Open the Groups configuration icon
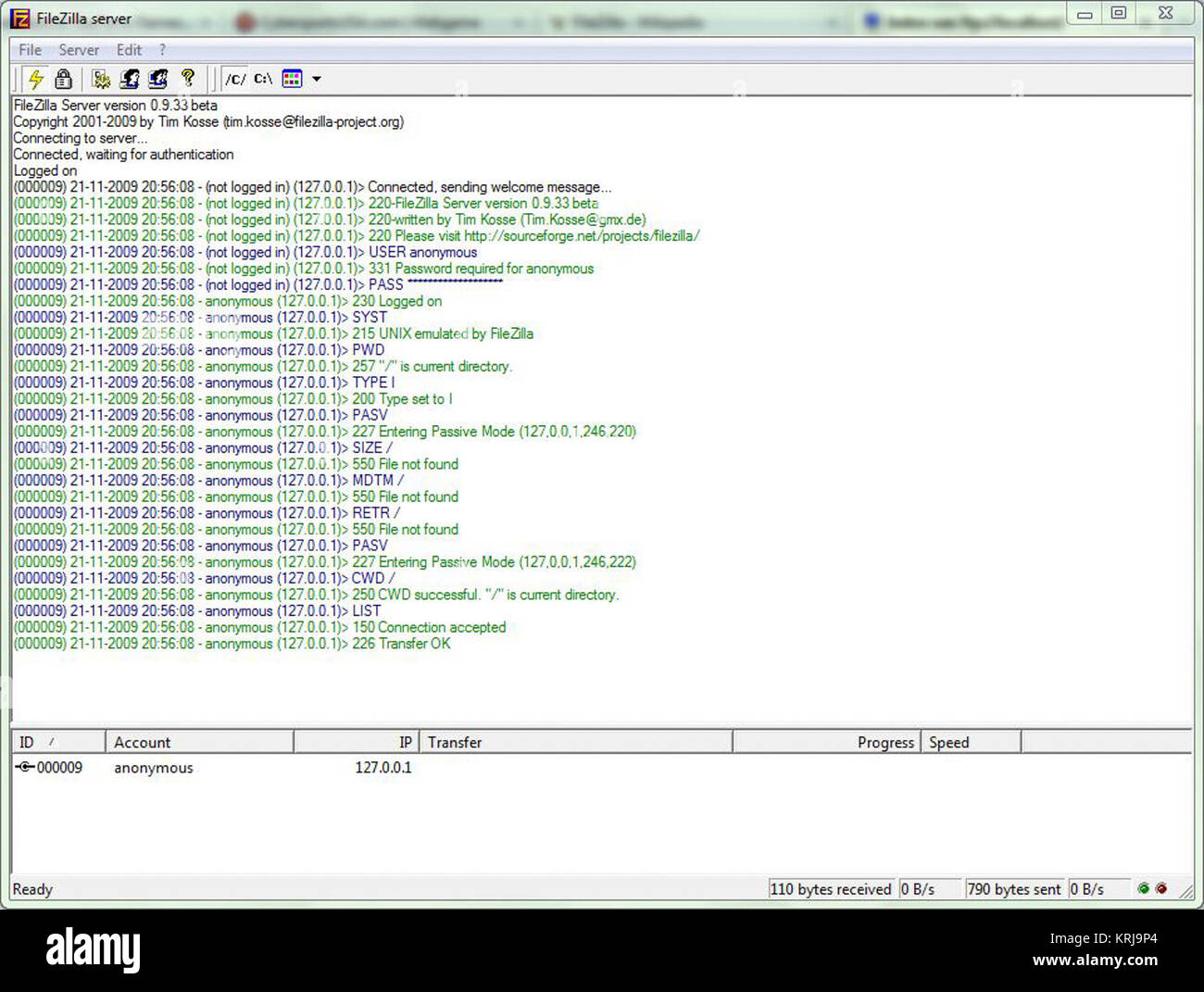The image size is (1204, 992). (158, 79)
